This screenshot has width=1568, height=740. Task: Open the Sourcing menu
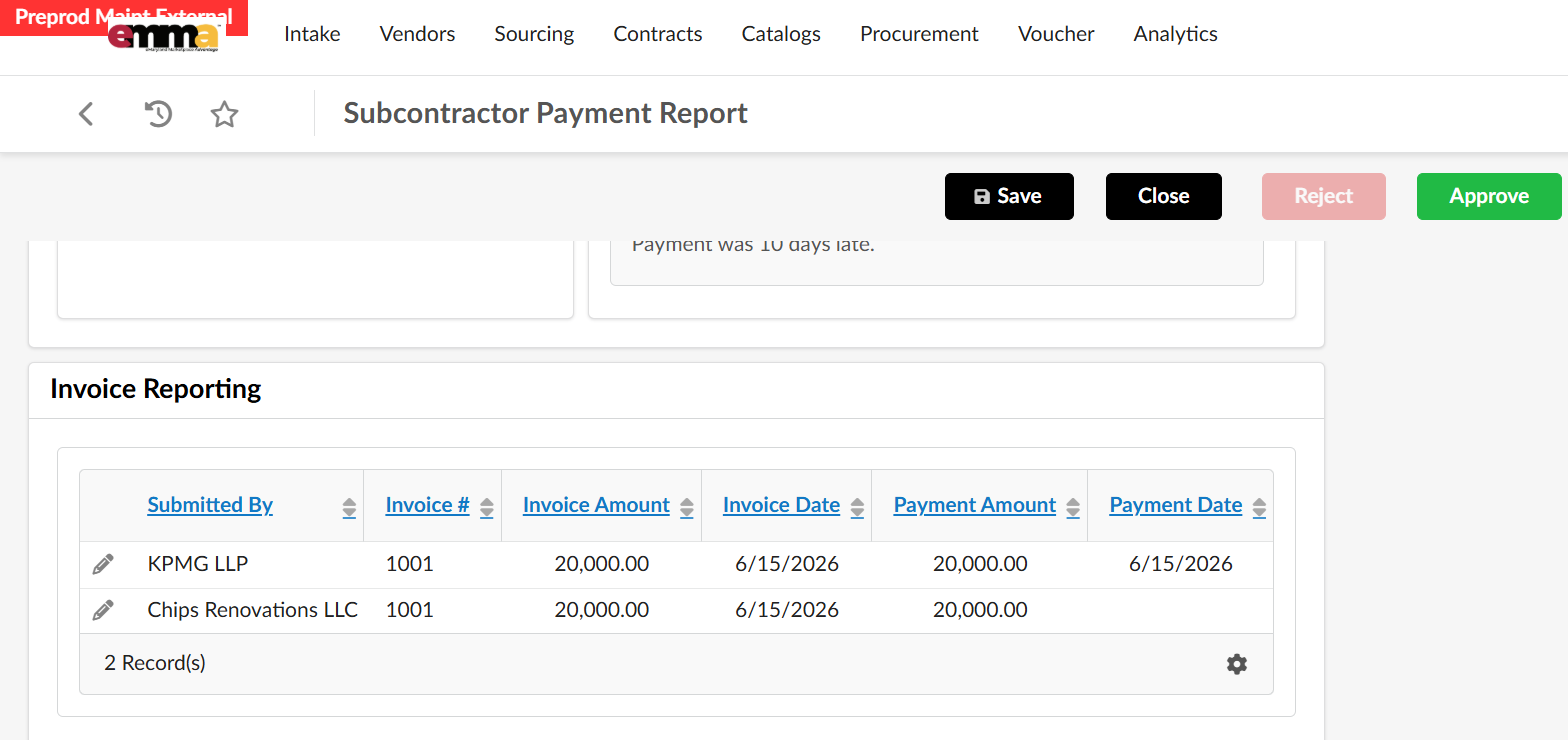[534, 34]
